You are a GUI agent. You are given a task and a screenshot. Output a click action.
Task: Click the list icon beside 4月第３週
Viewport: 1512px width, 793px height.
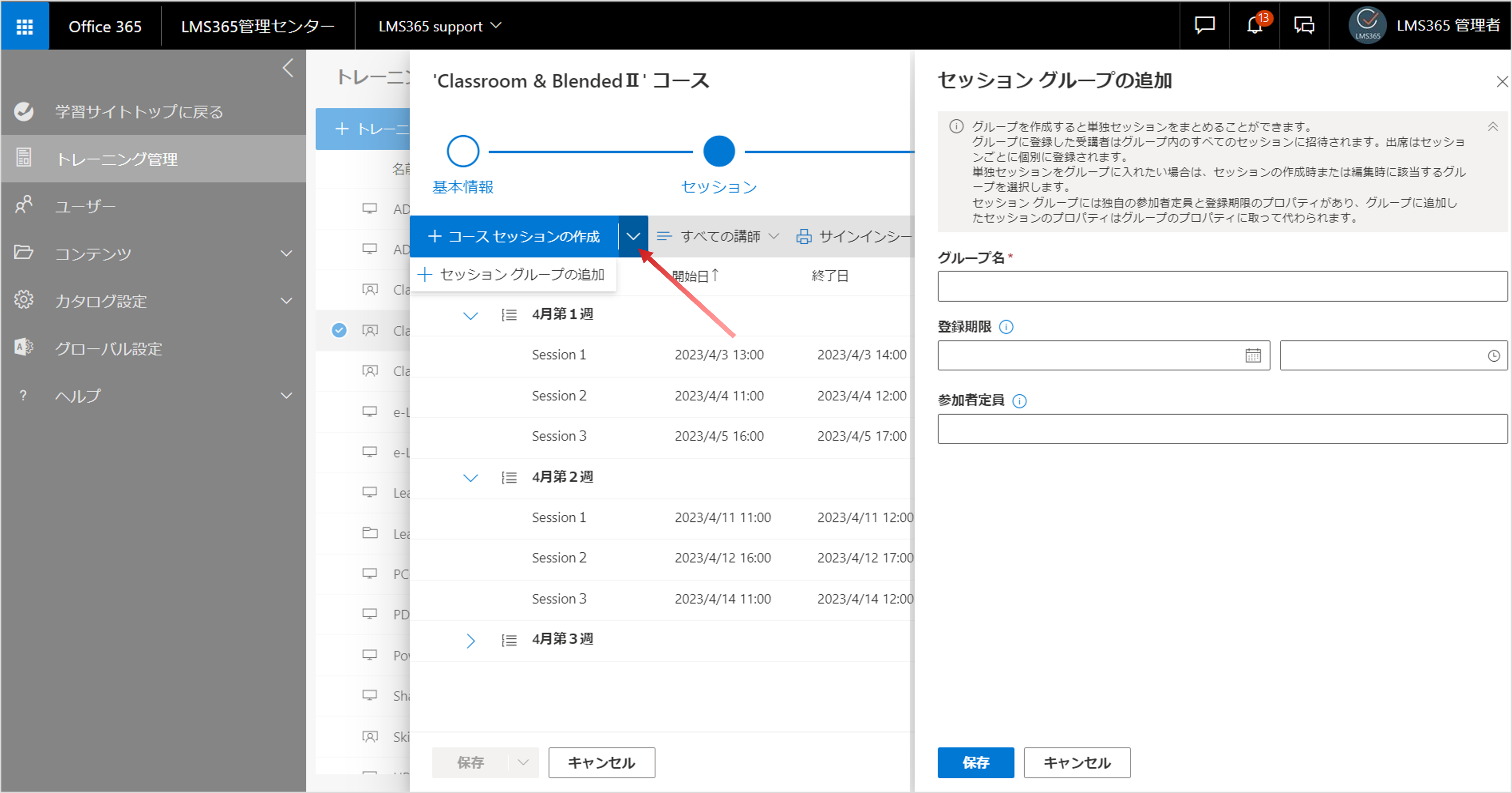click(509, 640)
